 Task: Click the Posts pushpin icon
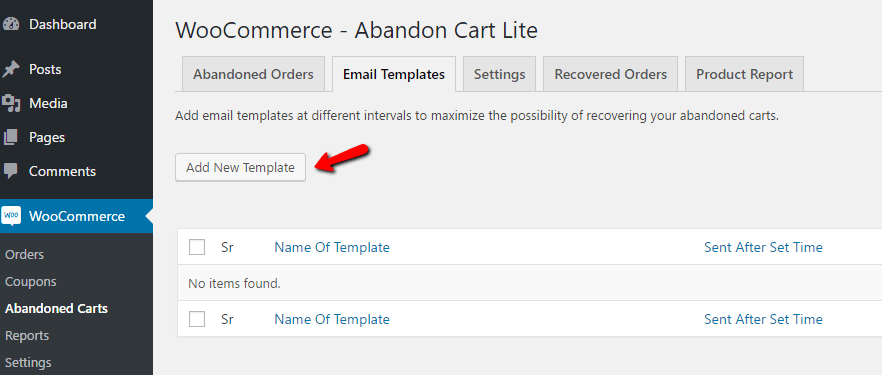(x=11, y=70)
